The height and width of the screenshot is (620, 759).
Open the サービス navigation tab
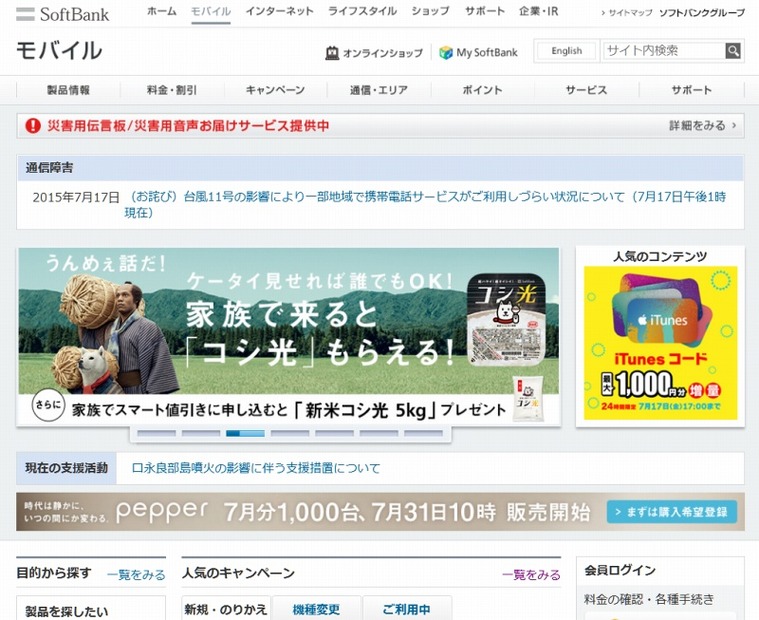pos(587,90)
